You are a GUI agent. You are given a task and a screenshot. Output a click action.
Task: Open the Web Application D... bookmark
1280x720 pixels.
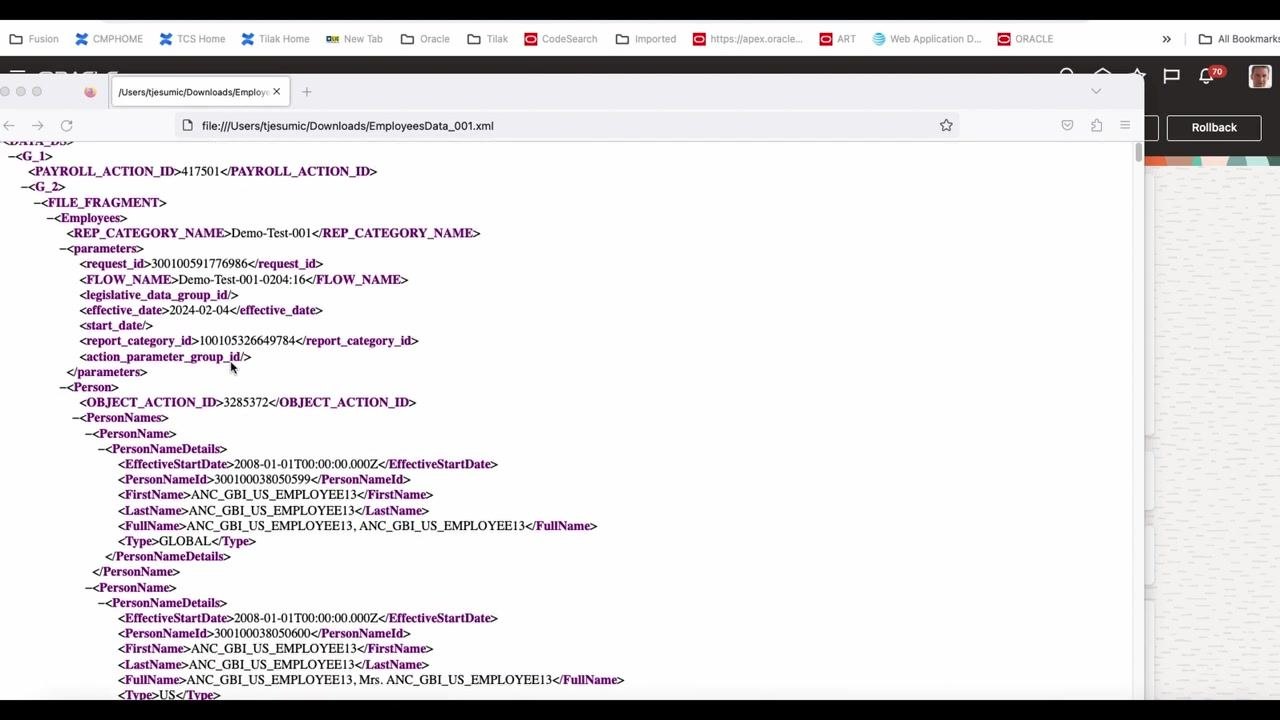tap(926, 39)
